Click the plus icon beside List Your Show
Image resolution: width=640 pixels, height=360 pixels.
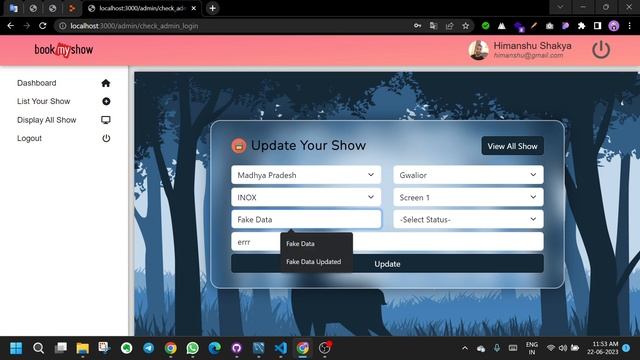[x=106, y=101]
